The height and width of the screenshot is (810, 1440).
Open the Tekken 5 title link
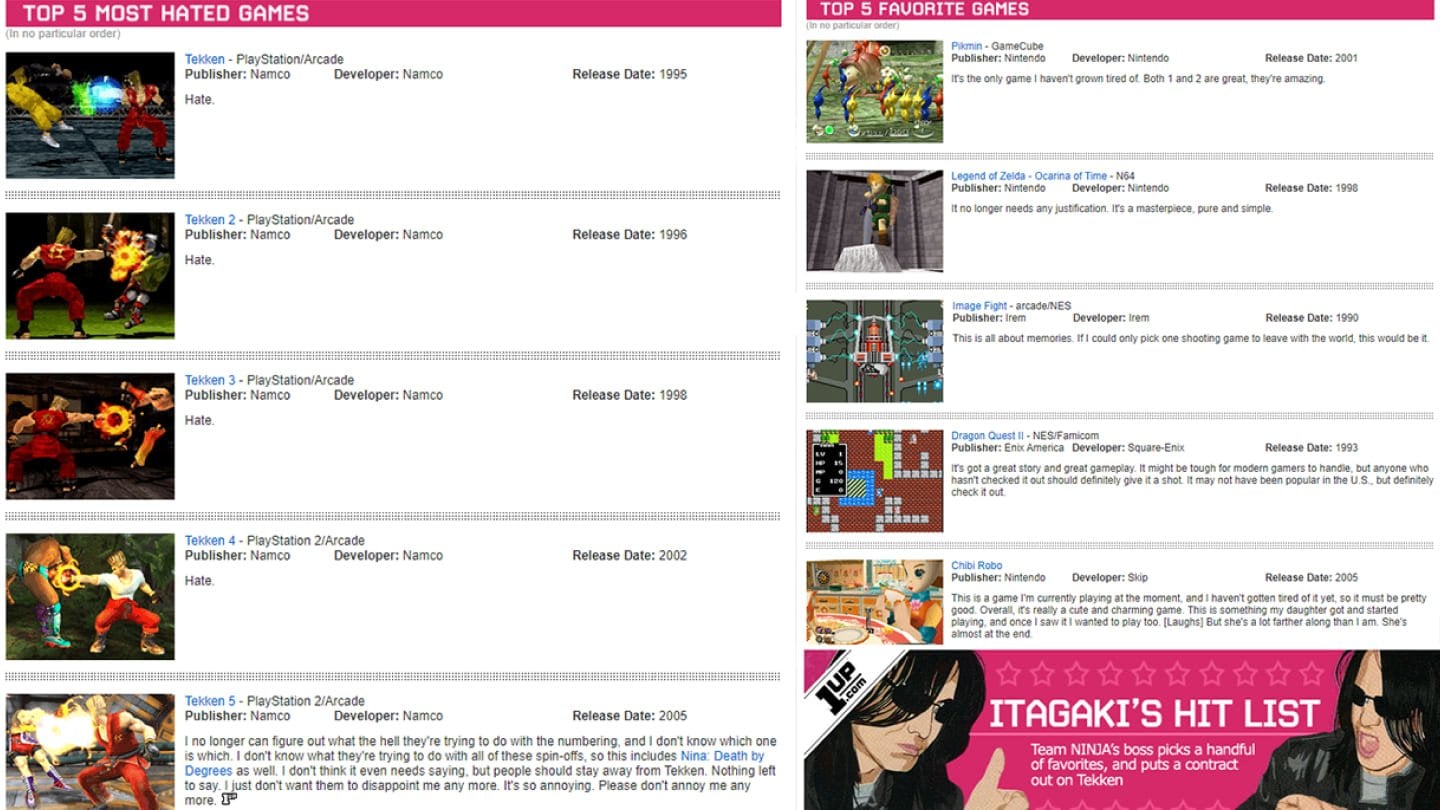[x=209, y=701]
